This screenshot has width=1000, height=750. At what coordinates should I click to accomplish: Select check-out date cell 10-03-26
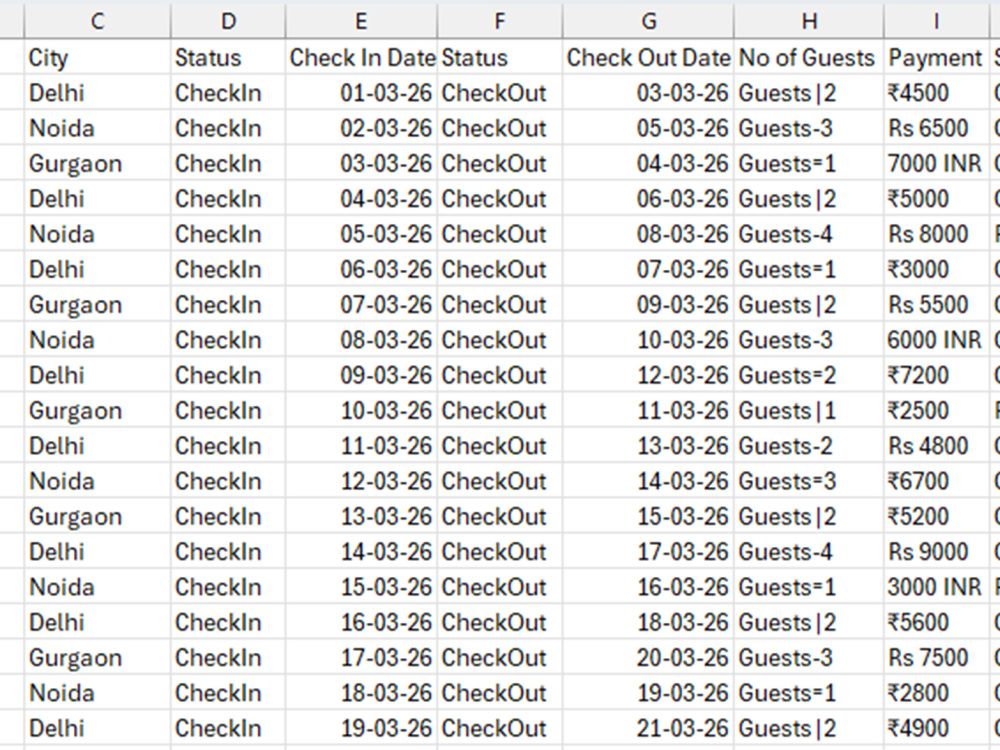648,340
